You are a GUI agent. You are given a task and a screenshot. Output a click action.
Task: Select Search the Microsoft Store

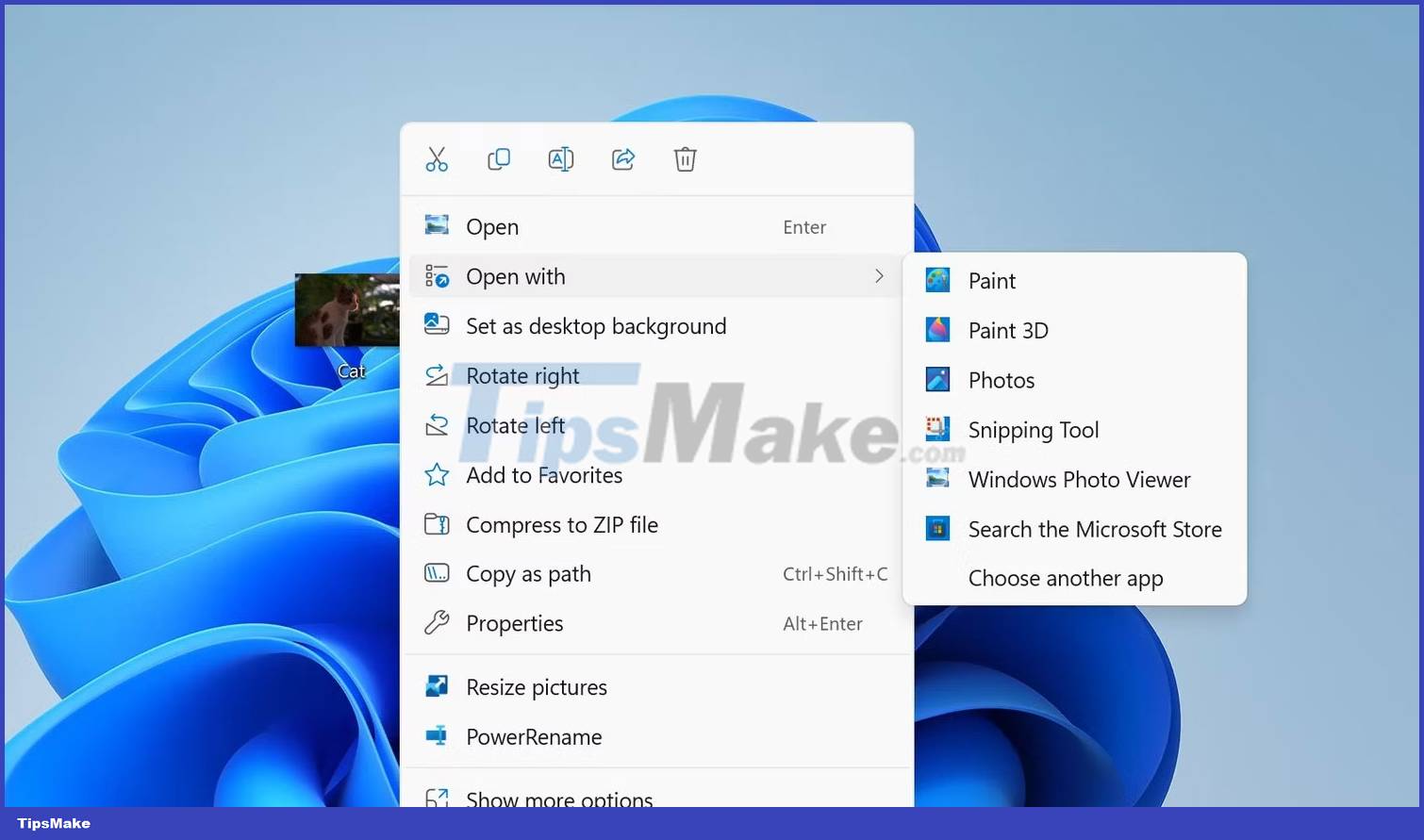[1094, 530]
